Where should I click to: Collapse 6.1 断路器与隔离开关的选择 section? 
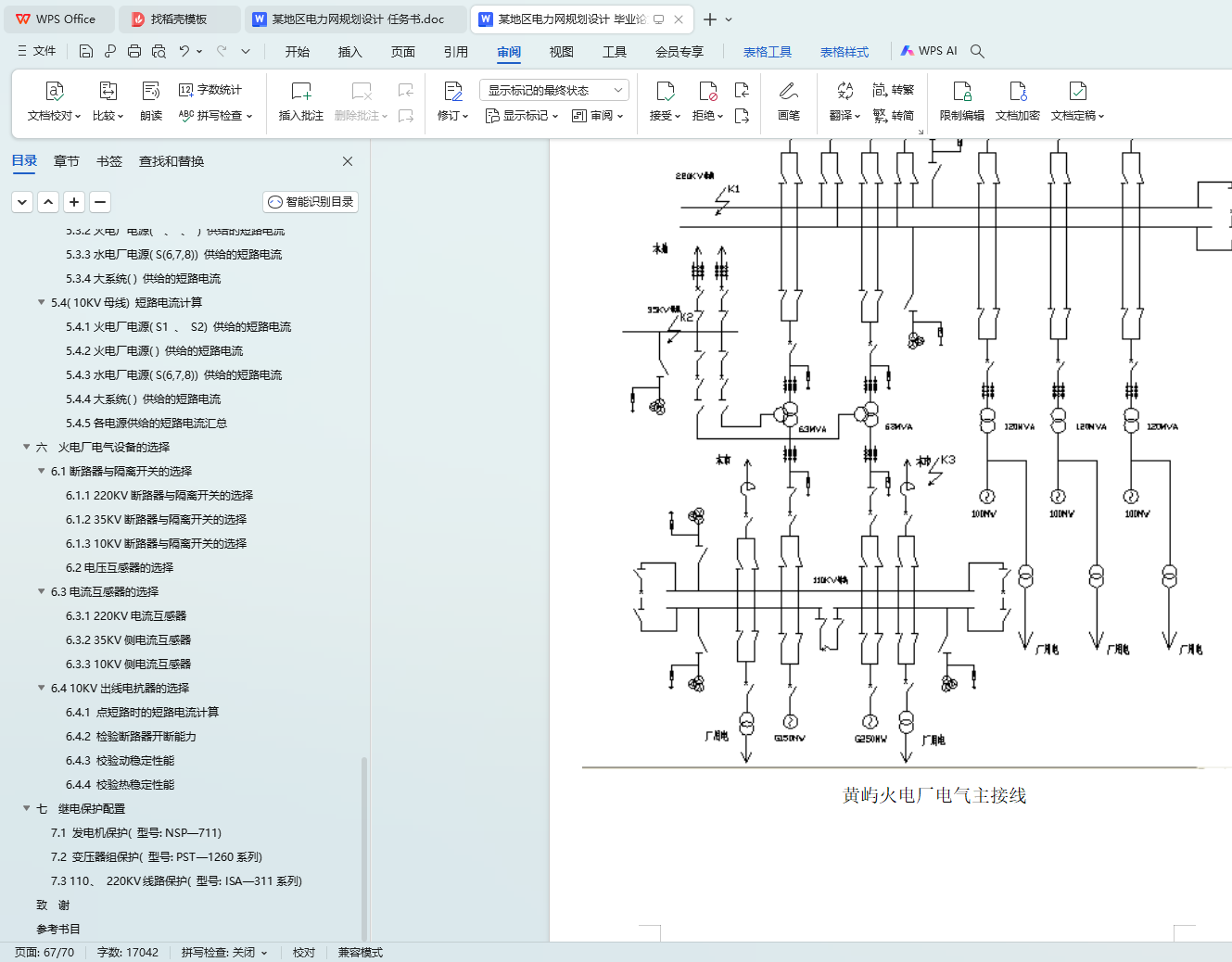tap(41, 471)
